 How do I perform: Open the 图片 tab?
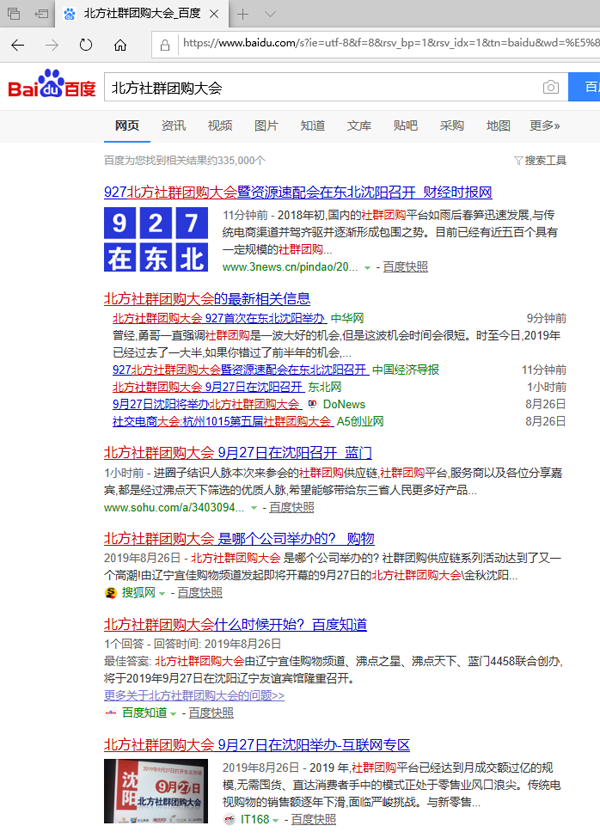click(x=267, y=126)
